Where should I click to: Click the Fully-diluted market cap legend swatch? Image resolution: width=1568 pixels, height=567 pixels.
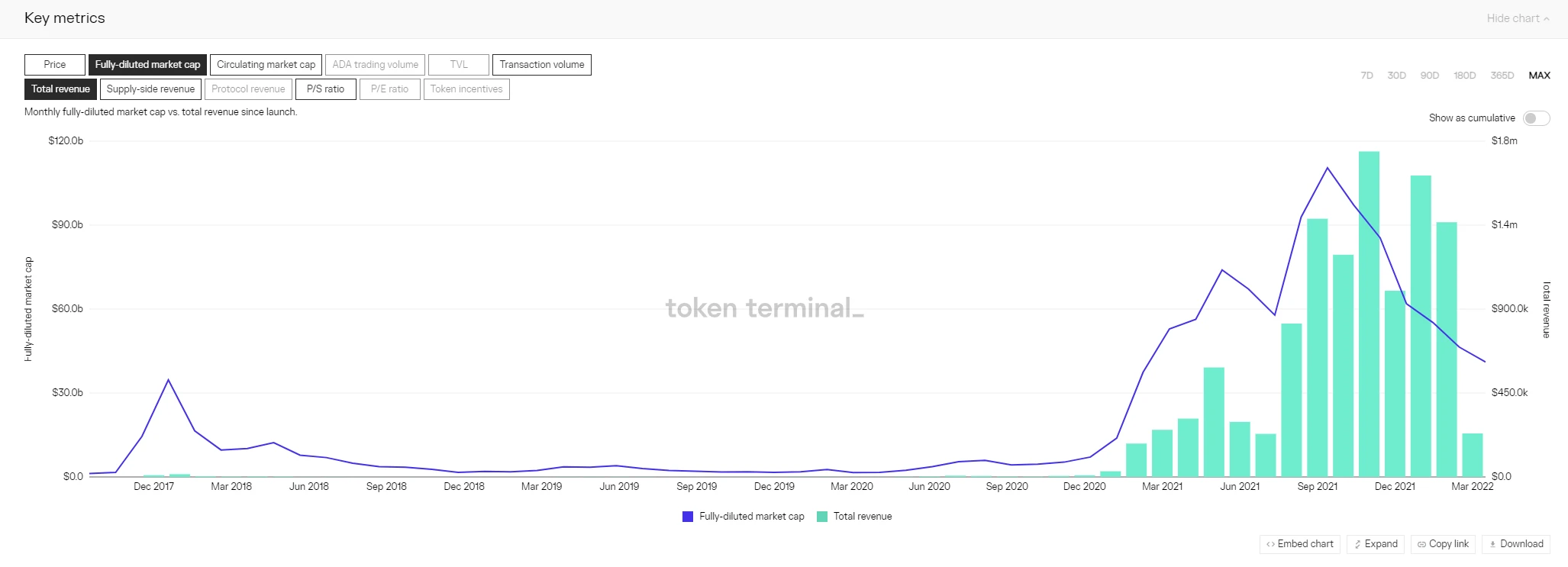688,517
